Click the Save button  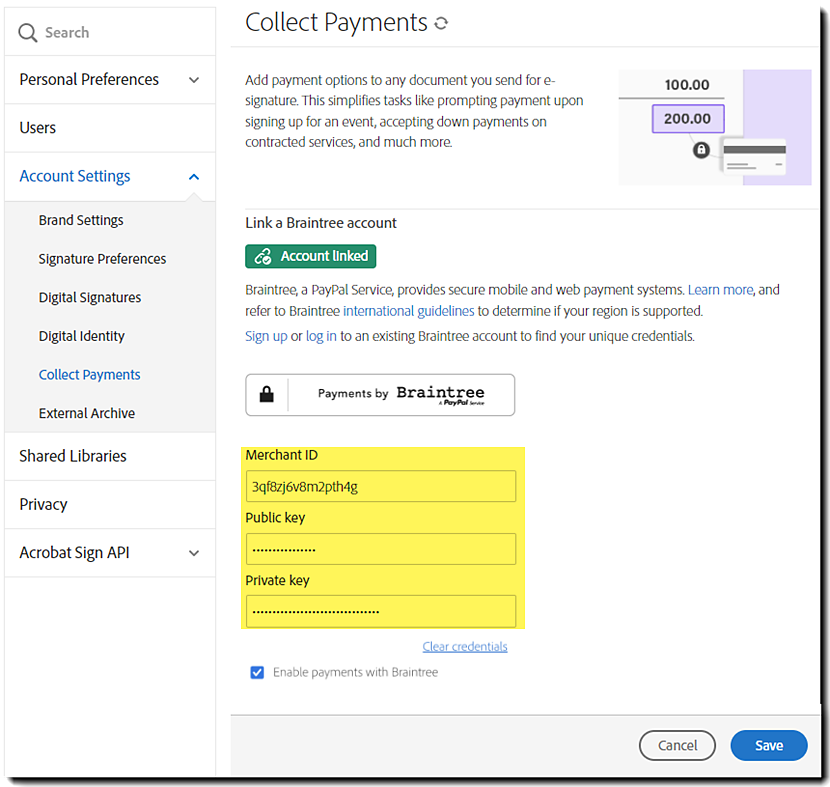pos(769,745)
